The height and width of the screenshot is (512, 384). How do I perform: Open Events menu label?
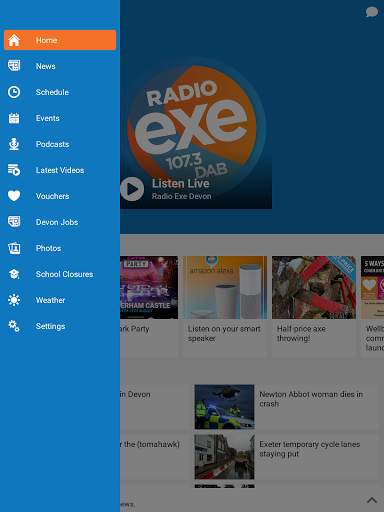[48, 118]
